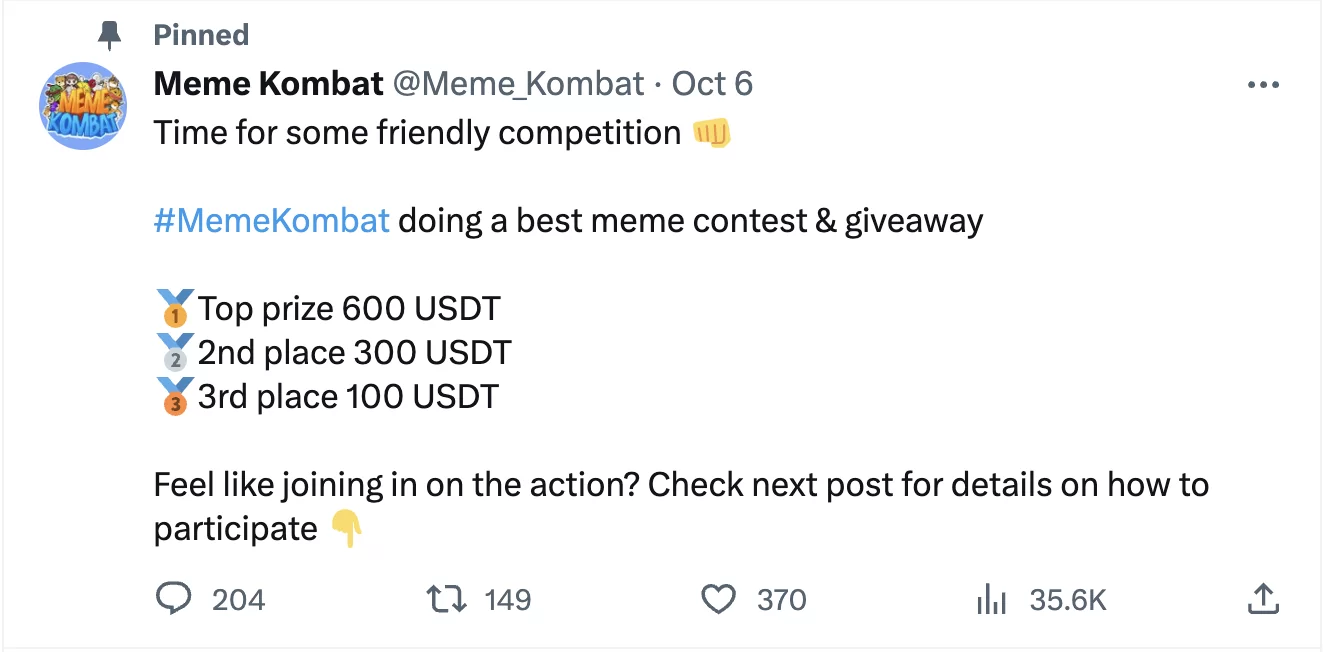Image resolution: width=1324 pixels, height=652 pixels.
Task: Open the Meme Kombat profile avatar
Action: coord(83,106)
